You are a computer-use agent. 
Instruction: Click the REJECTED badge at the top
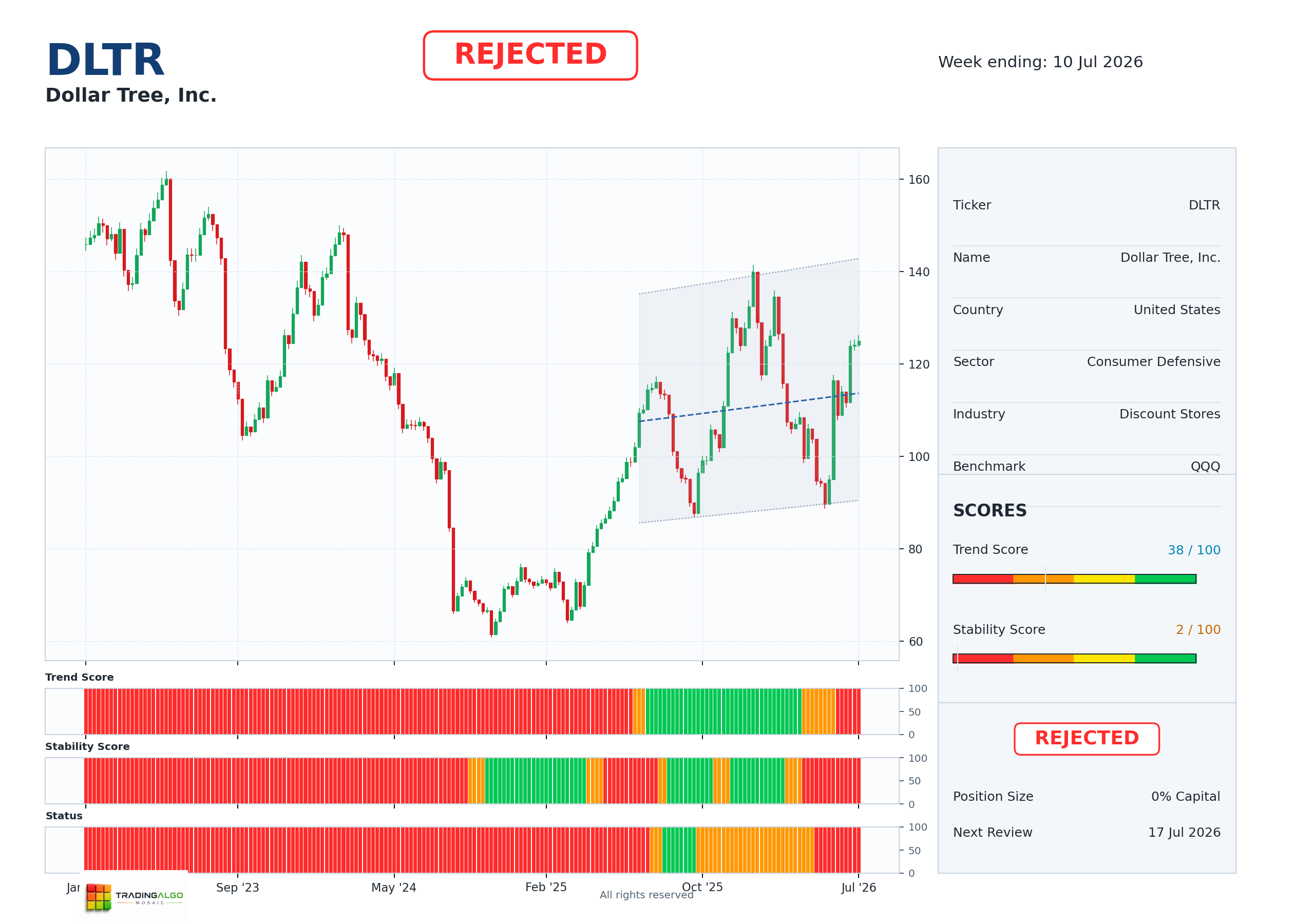(x=530, y=55)
